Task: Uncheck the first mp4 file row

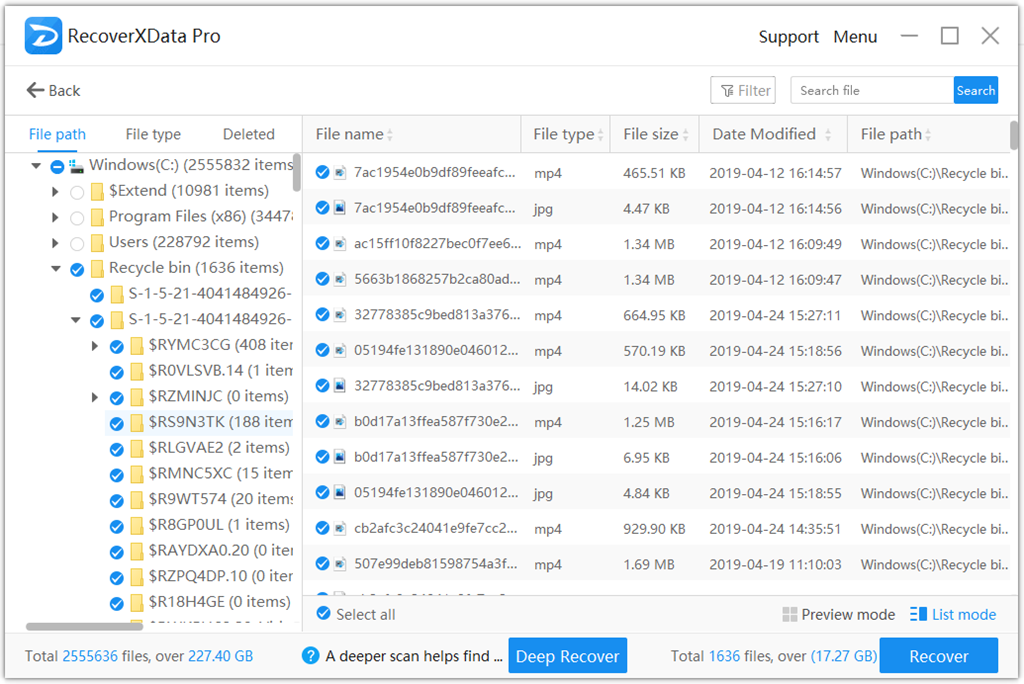Action: 321,171
